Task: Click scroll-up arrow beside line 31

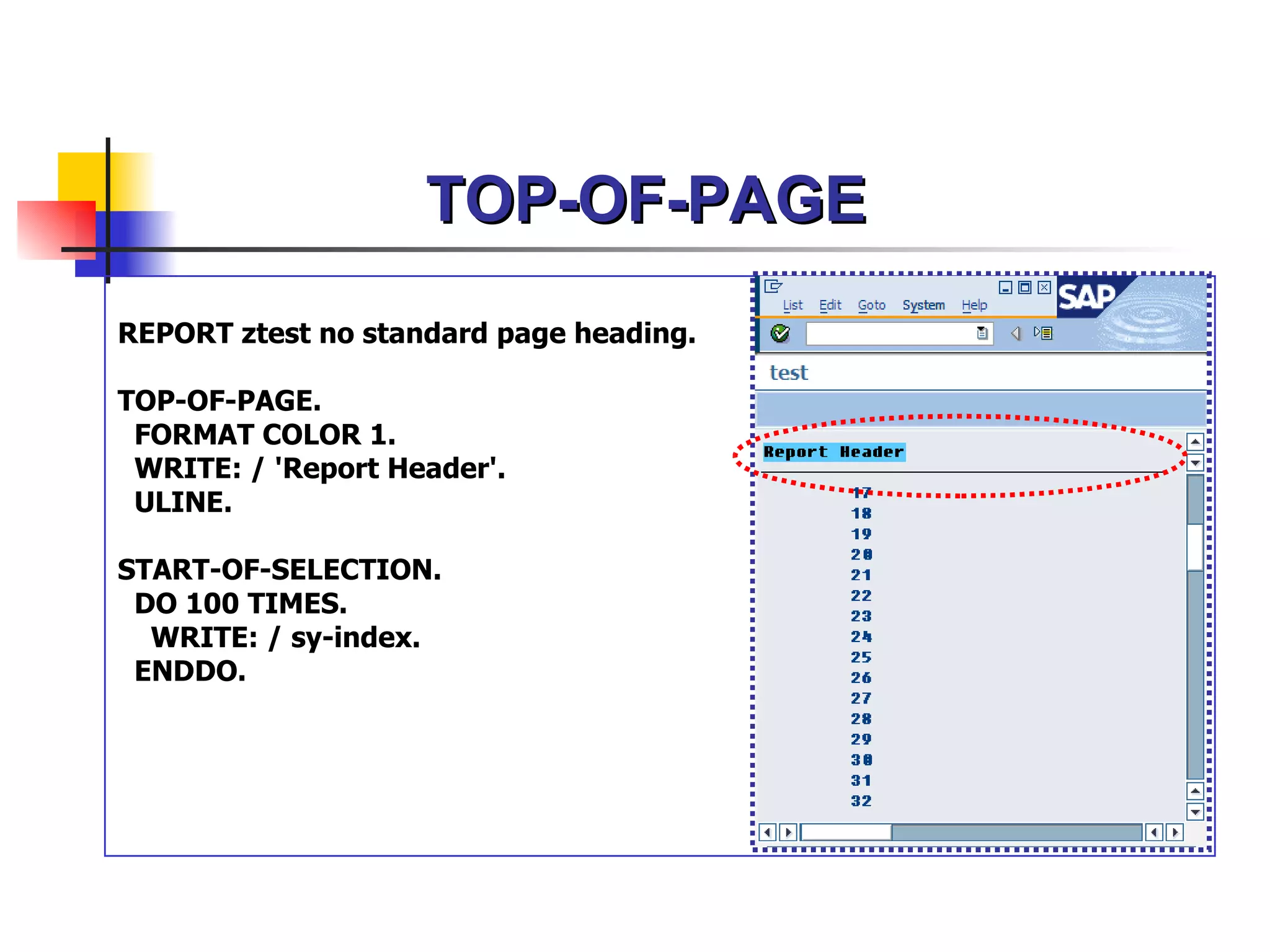Action: pyautogui.click(x=1195, y=791)
